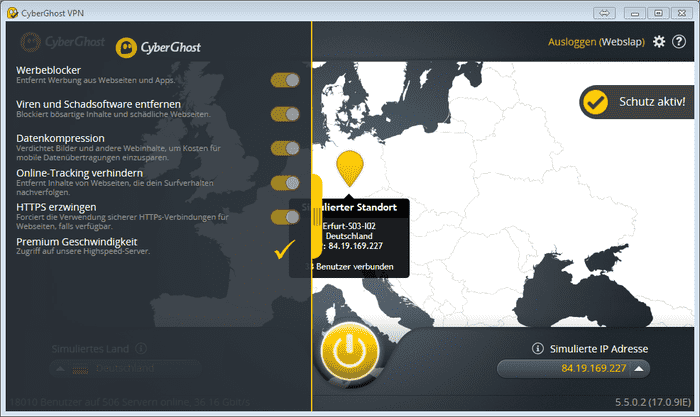Click the CyberGhost VPN title bar app icon
The height and width of the screenshot is (417, 700).
(12, 13)
